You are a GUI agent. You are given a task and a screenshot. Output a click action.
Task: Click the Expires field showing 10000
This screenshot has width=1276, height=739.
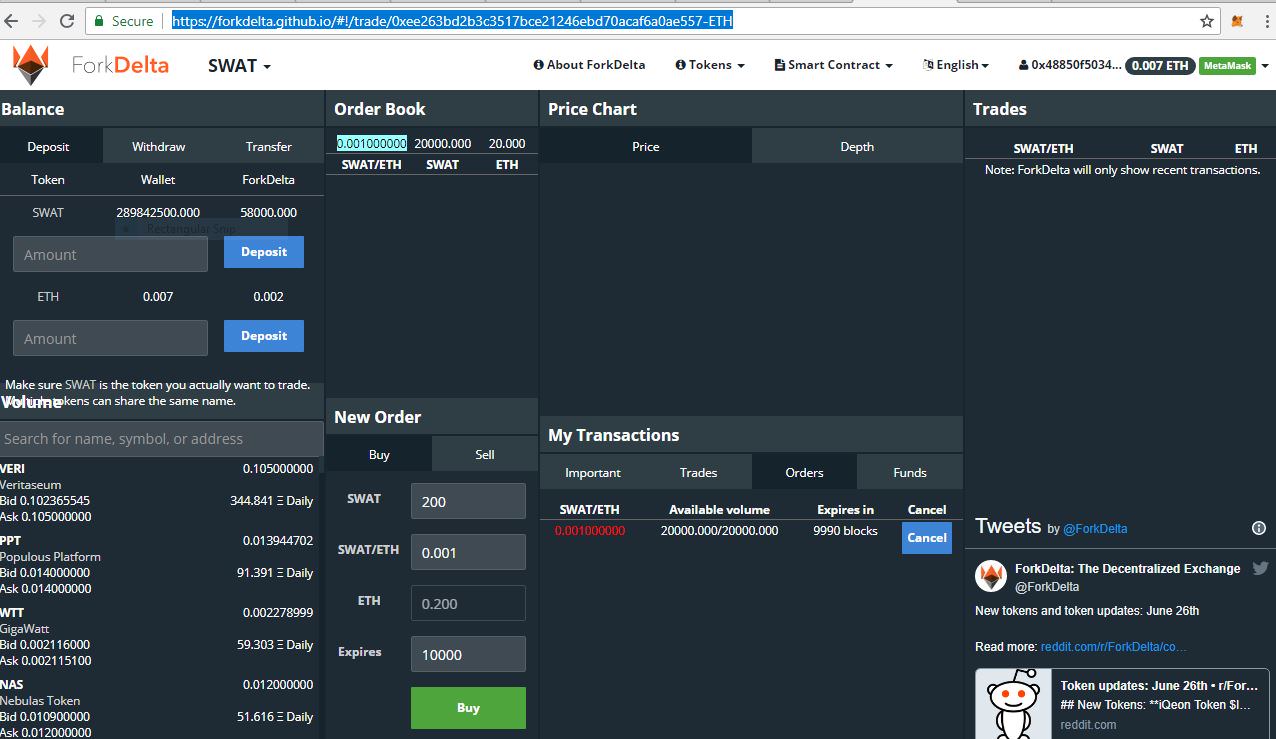tap(468, 654)
